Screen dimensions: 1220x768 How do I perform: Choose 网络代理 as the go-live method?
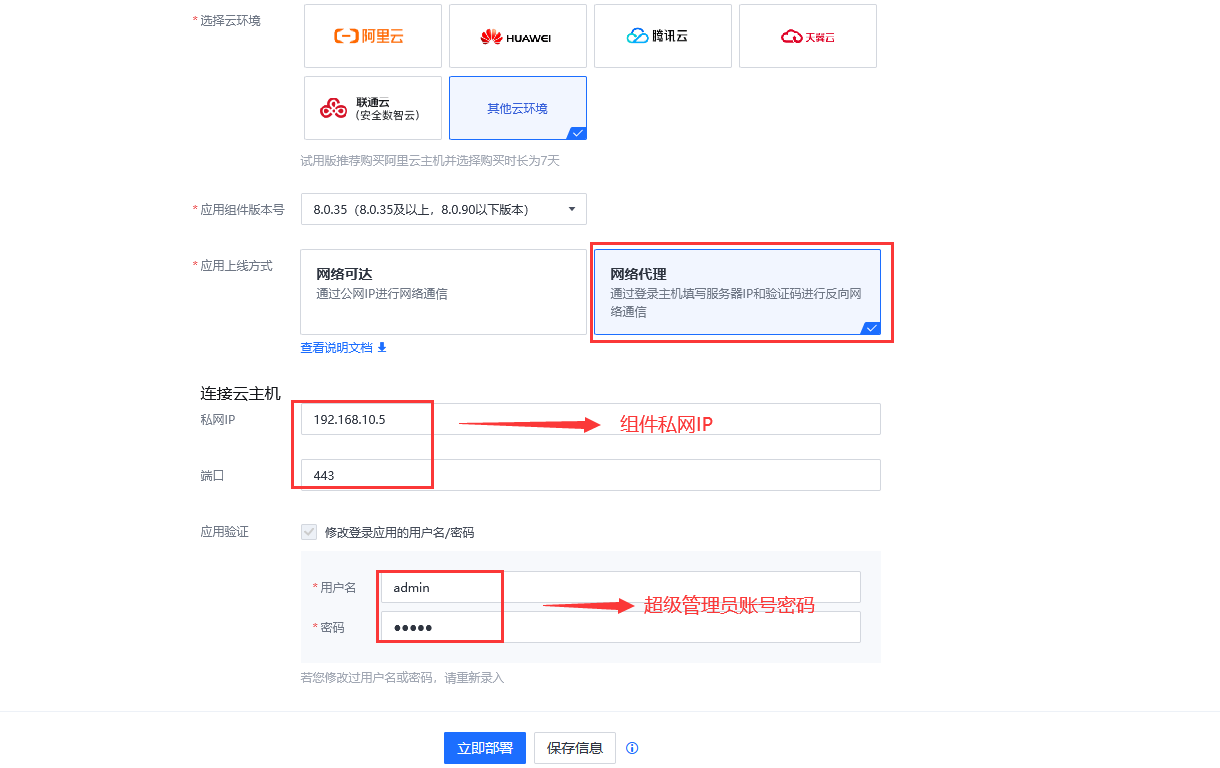point(737,291)
